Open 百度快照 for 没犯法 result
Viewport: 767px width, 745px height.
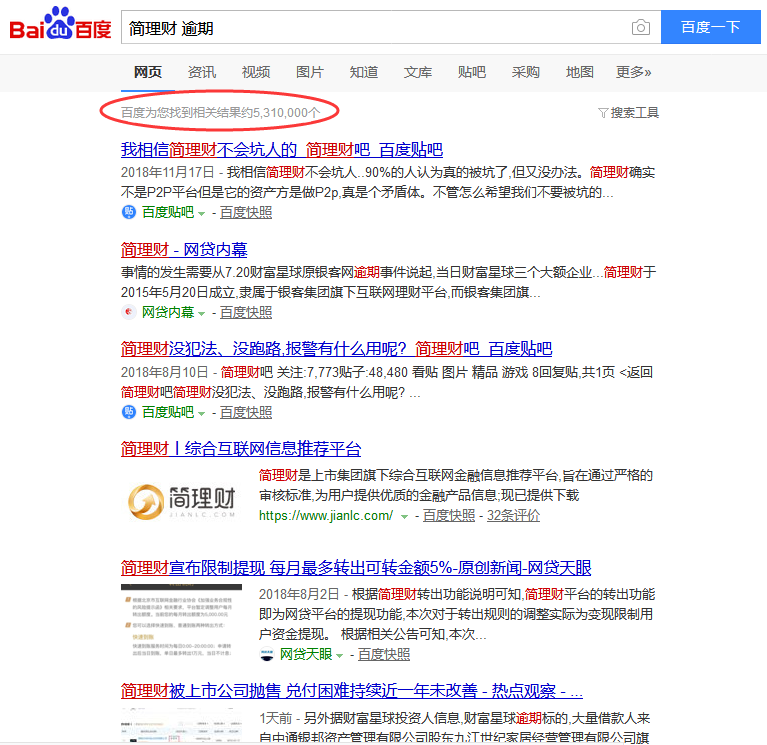[x=246, y=412]
